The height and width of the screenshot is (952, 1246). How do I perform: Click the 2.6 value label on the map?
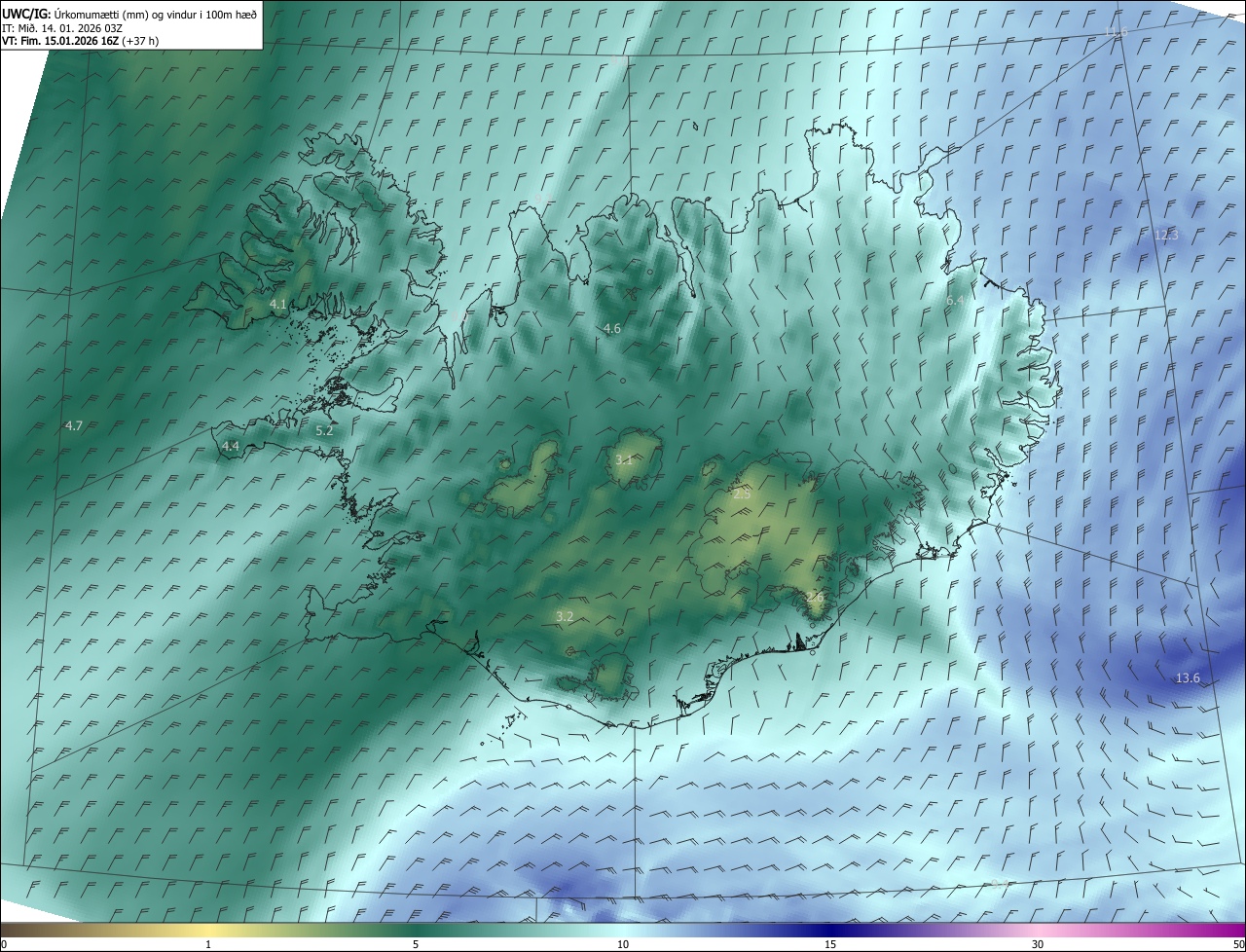click(816, 596)
